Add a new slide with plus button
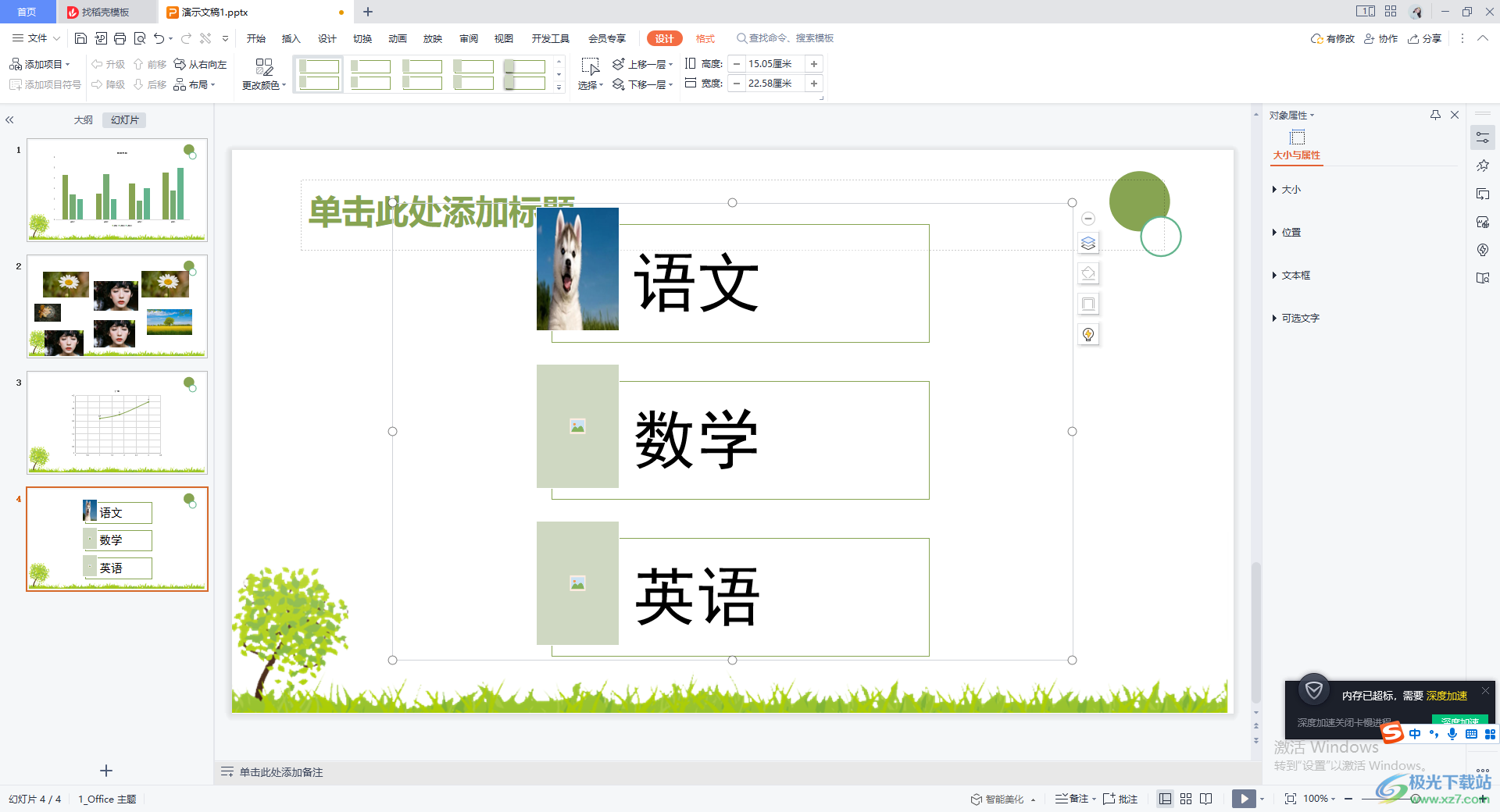Viewport: 1500px width, 812px height. tap(106, 771)
